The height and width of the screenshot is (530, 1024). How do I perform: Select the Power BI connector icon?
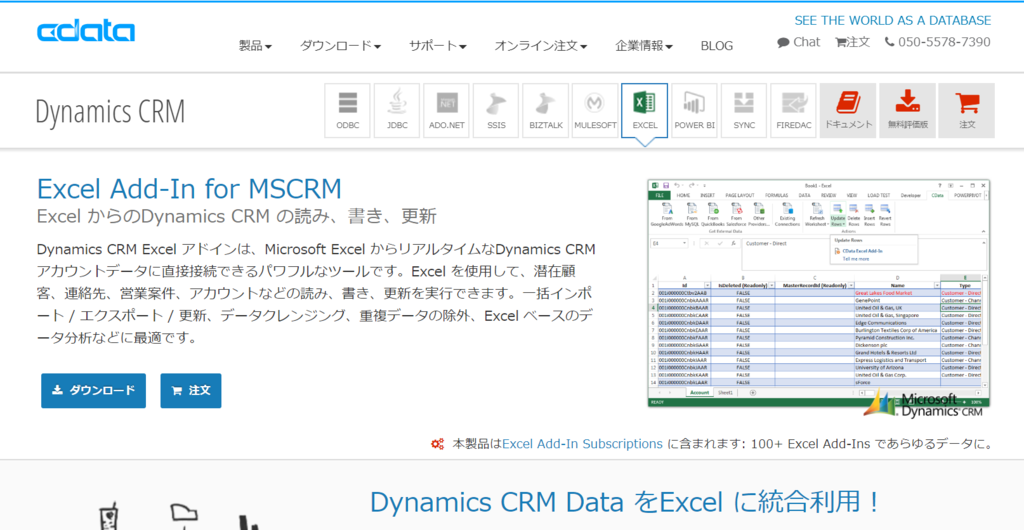point(694,110)
